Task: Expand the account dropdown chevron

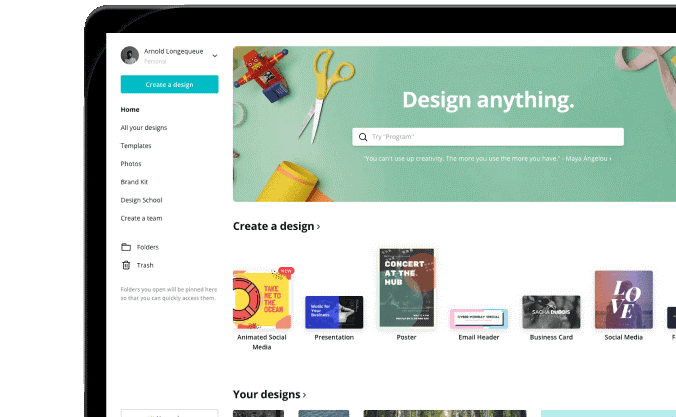Action: coord(215,56)
